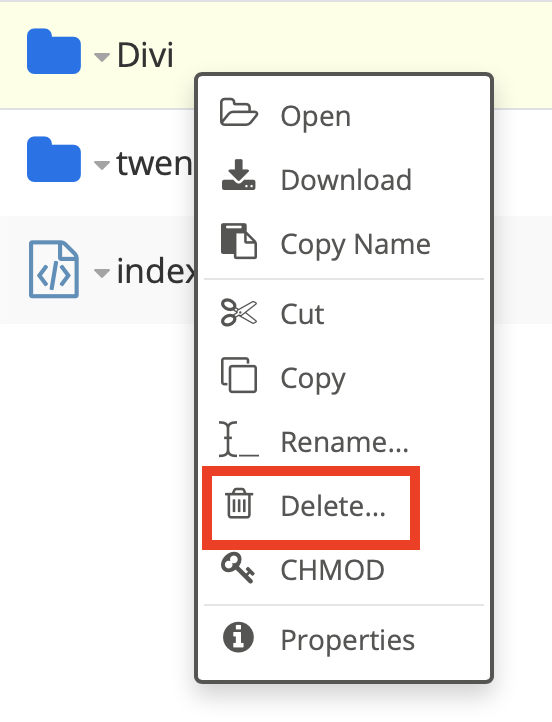The height and width of the screenshot is (722, 552).
Task: Click the index code file icon
Action: point(54,269)
